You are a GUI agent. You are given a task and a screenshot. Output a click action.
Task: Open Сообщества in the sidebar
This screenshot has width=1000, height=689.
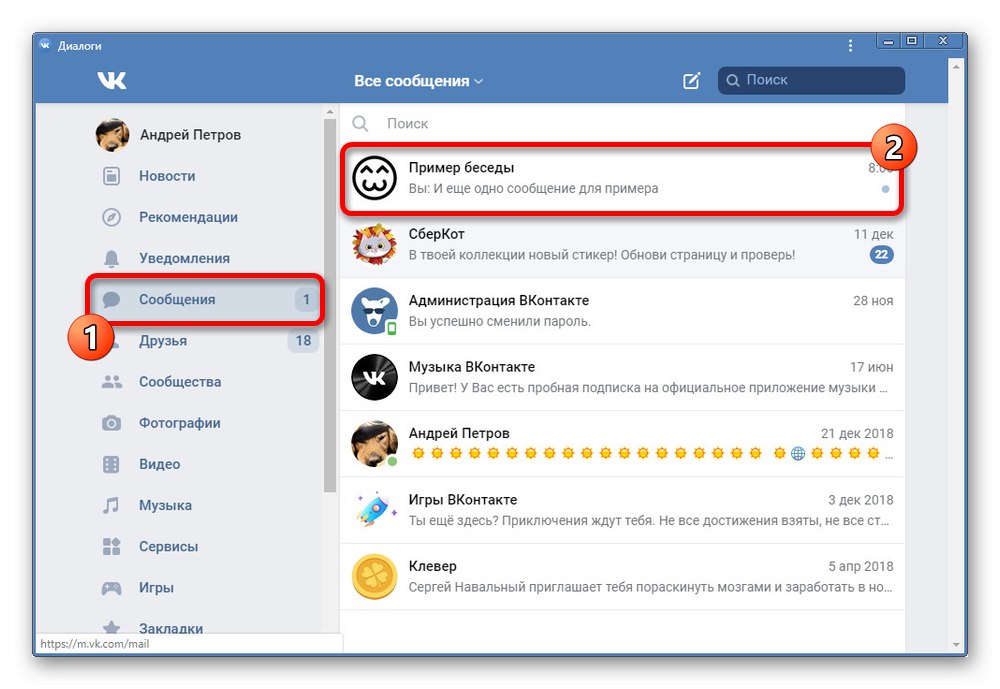[x=180, y=382]
